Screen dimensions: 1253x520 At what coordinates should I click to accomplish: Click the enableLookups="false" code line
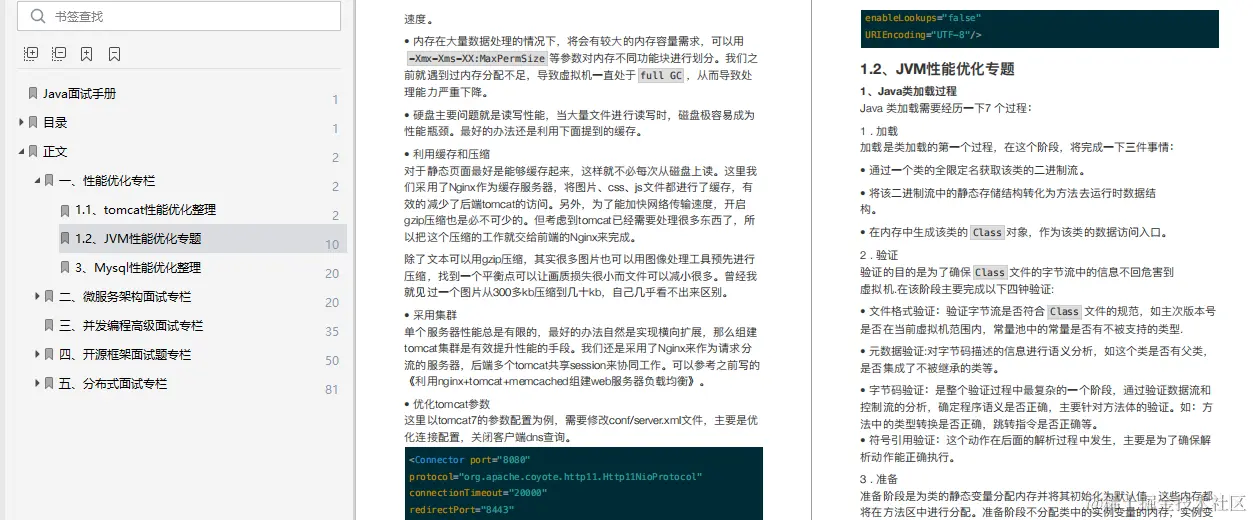[x=923, y=18]
